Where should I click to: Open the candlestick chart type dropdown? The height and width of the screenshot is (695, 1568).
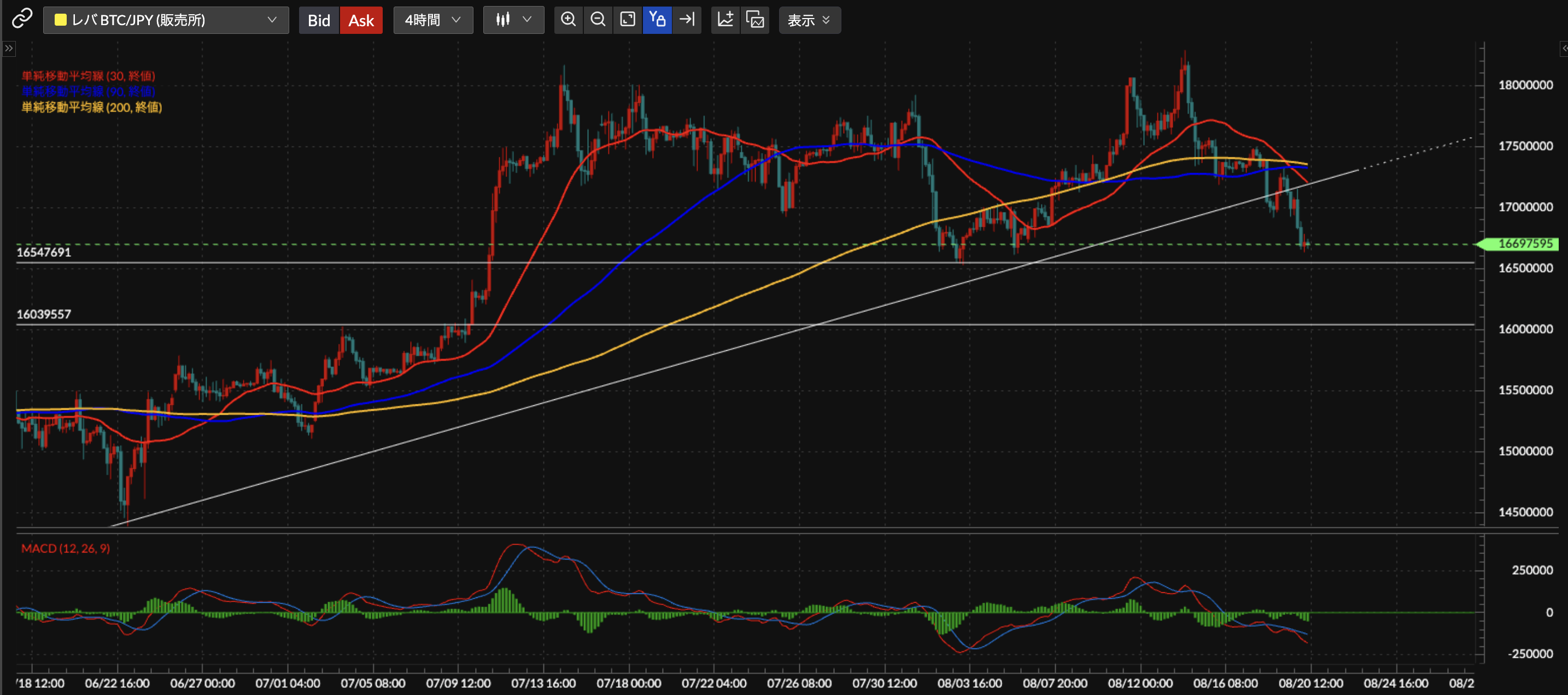coord(513,20)
